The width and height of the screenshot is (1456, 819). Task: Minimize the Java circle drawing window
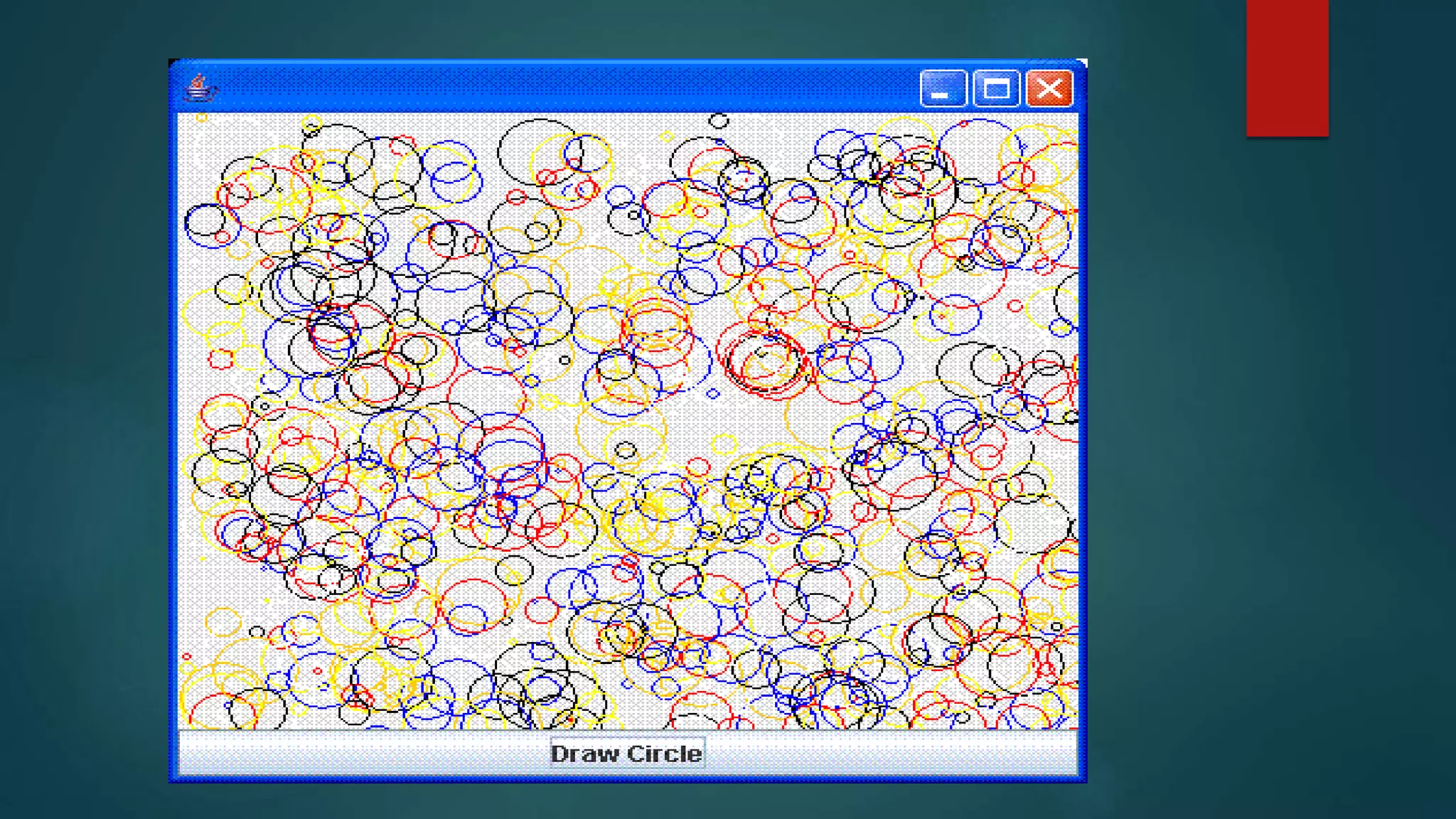pos(943,89)
